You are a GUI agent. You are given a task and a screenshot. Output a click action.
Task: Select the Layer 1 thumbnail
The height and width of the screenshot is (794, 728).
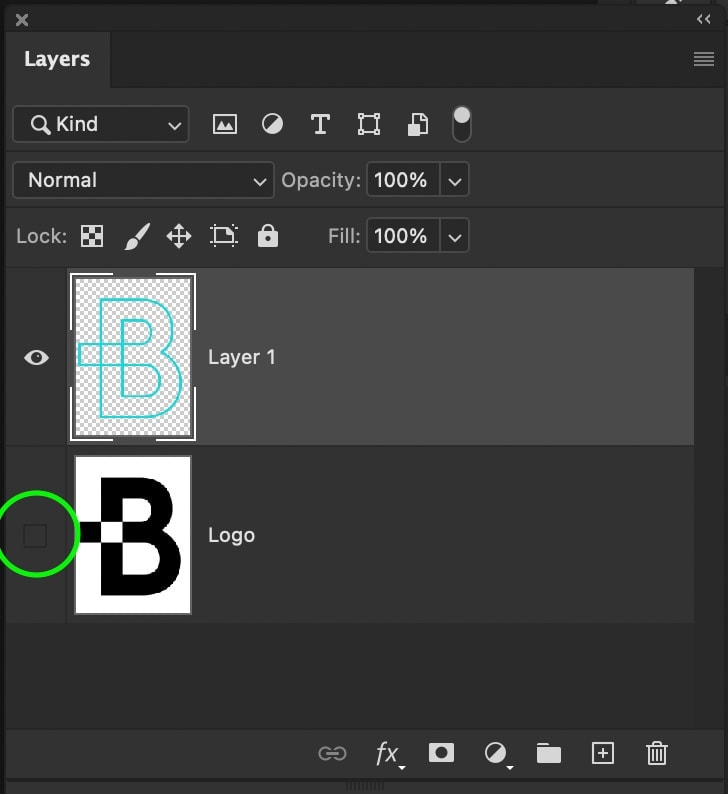pos(133,357)
